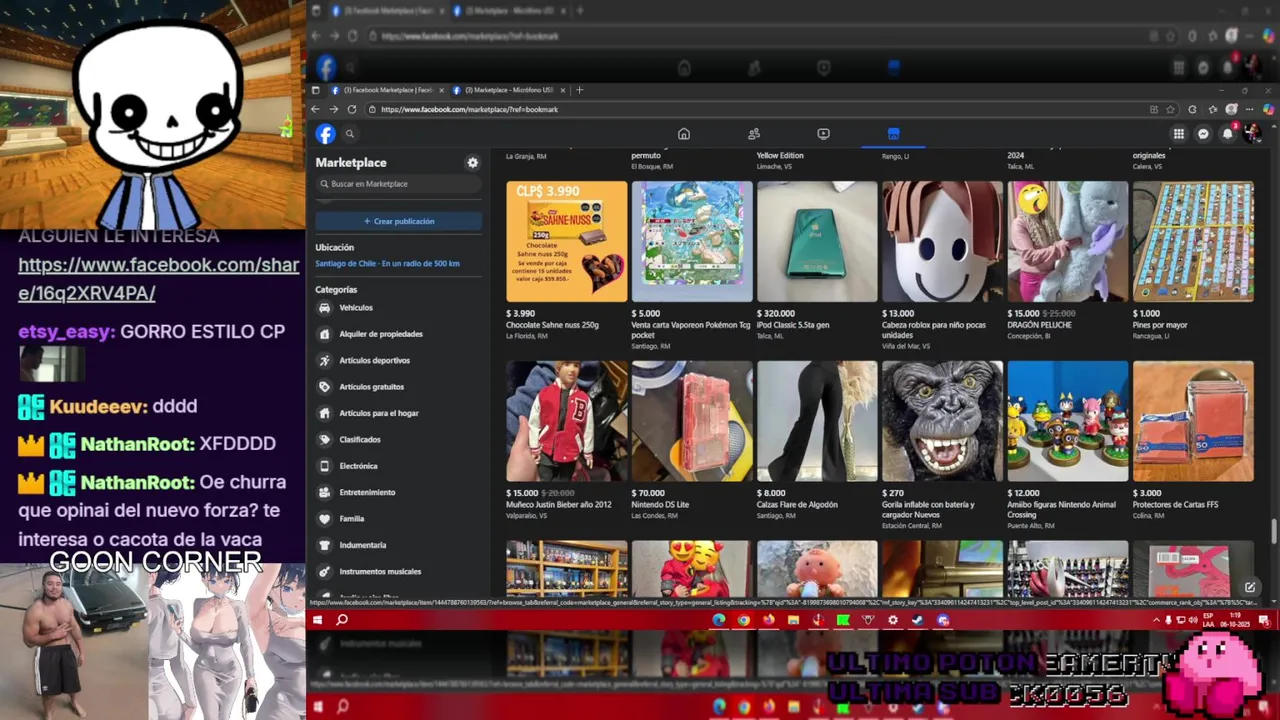Click the browser address bar URL
The image size is (1280, 720).
(x=469, y=109)
